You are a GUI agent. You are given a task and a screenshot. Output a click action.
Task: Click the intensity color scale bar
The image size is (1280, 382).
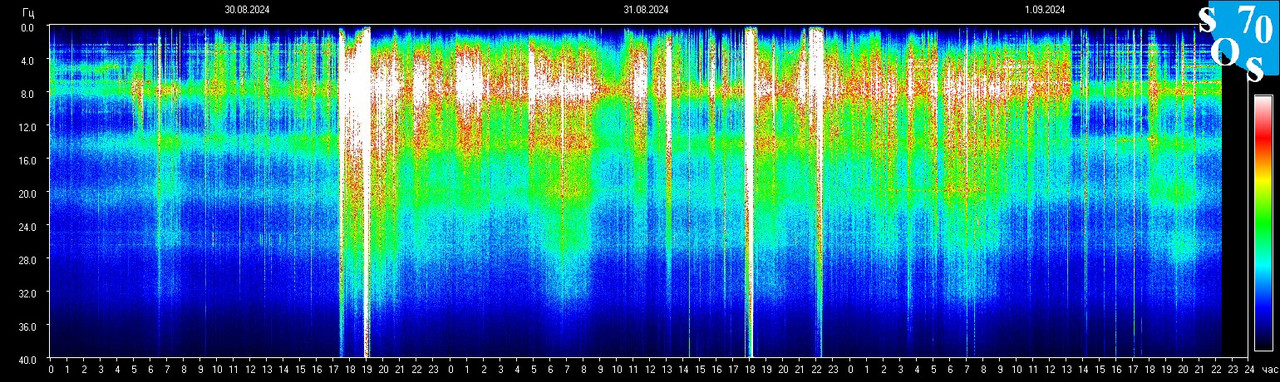coord(1263,223)
